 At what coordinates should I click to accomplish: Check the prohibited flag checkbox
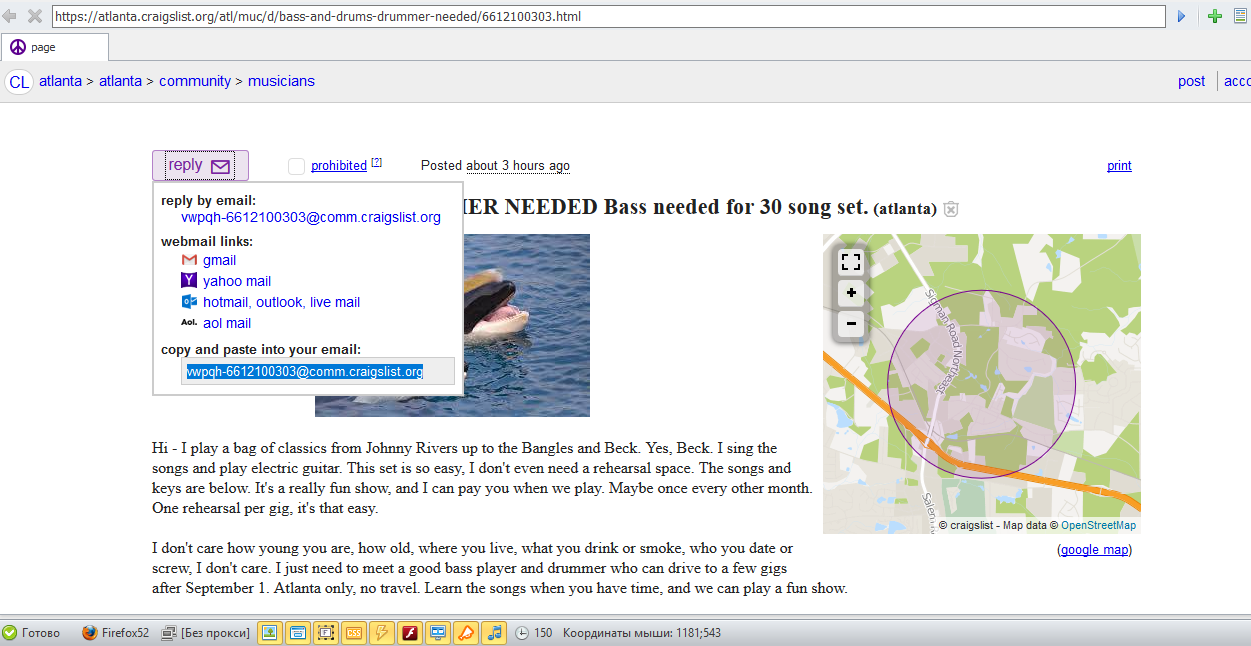[x=296, y=166]
